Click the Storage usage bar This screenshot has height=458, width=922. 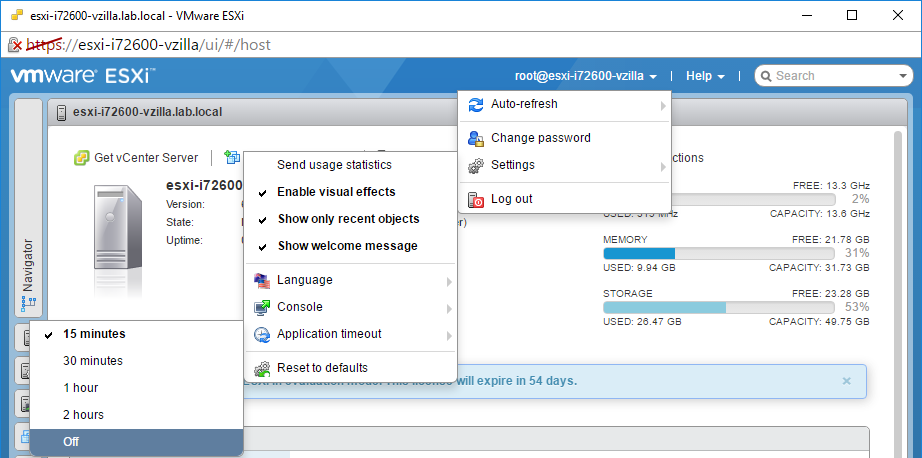tap(719, 307)
